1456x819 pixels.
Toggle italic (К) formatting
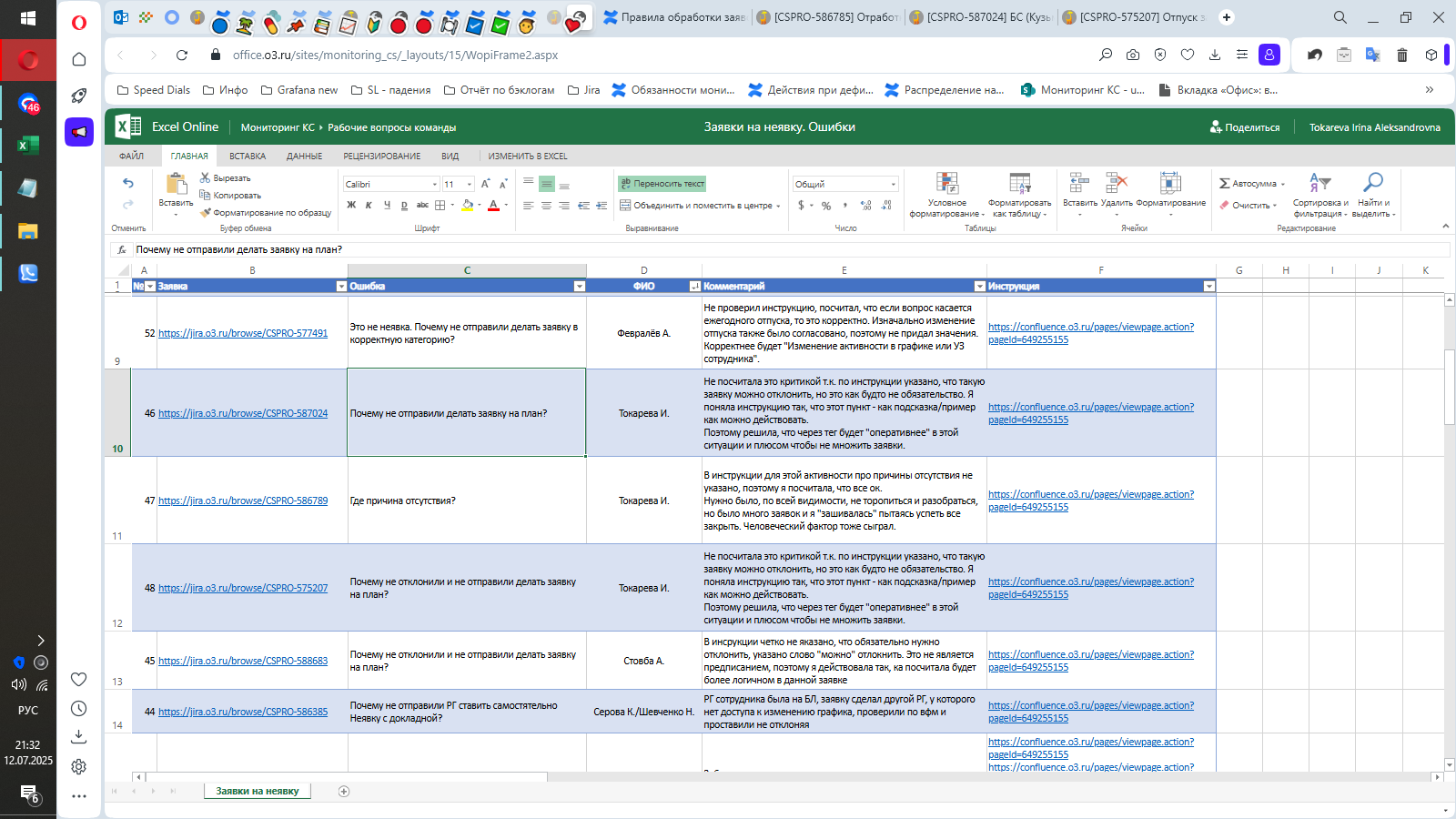(x=369, y=206)
